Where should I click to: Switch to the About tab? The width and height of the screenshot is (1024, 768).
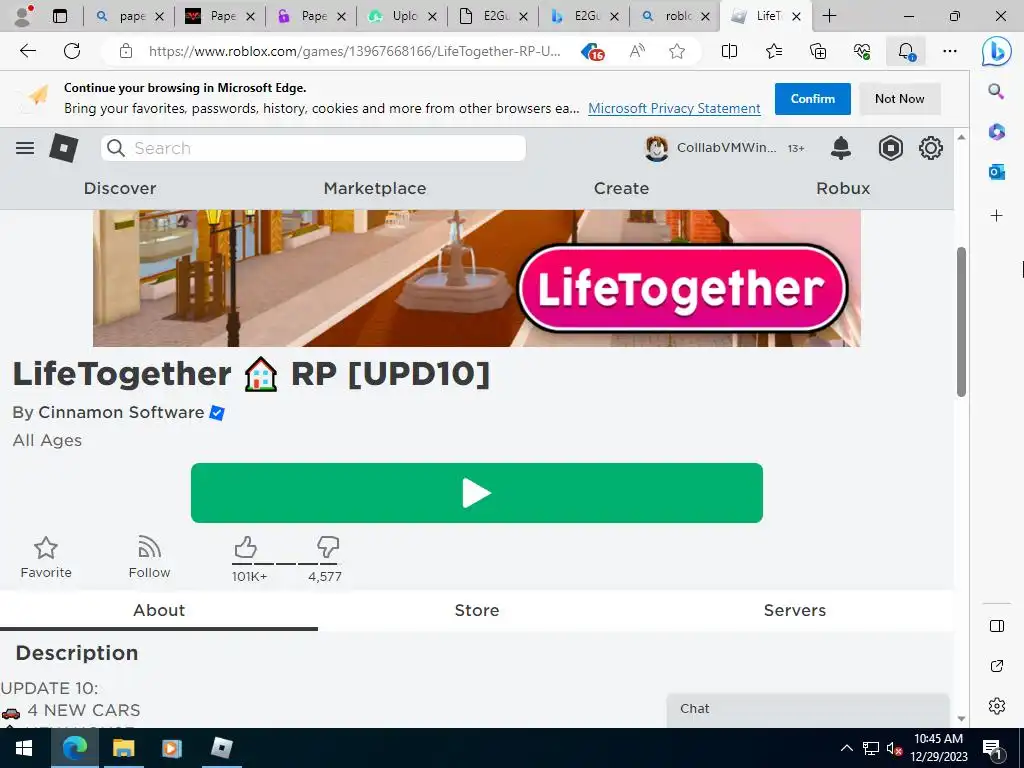click(159, 610)
